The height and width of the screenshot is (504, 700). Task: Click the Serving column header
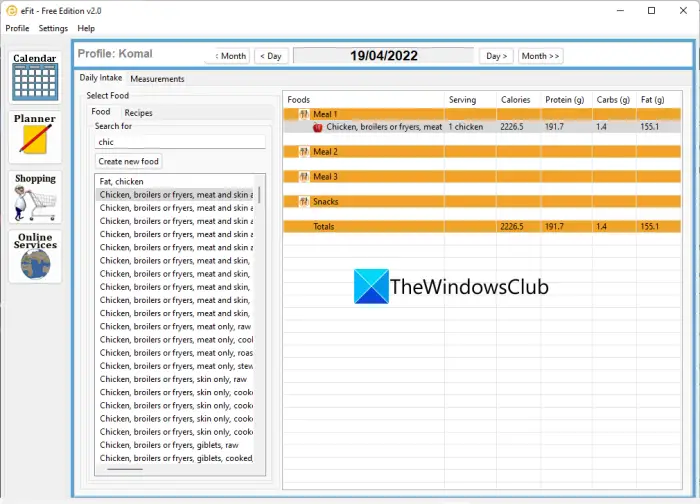471,100
